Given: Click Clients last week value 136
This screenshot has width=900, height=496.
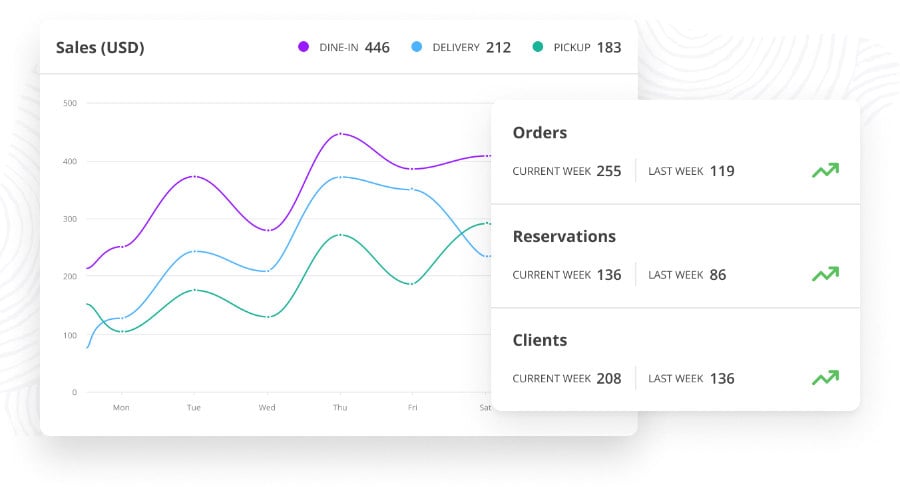Looking at the screenshot, I should pyautogui.click(x=722, y=379).
